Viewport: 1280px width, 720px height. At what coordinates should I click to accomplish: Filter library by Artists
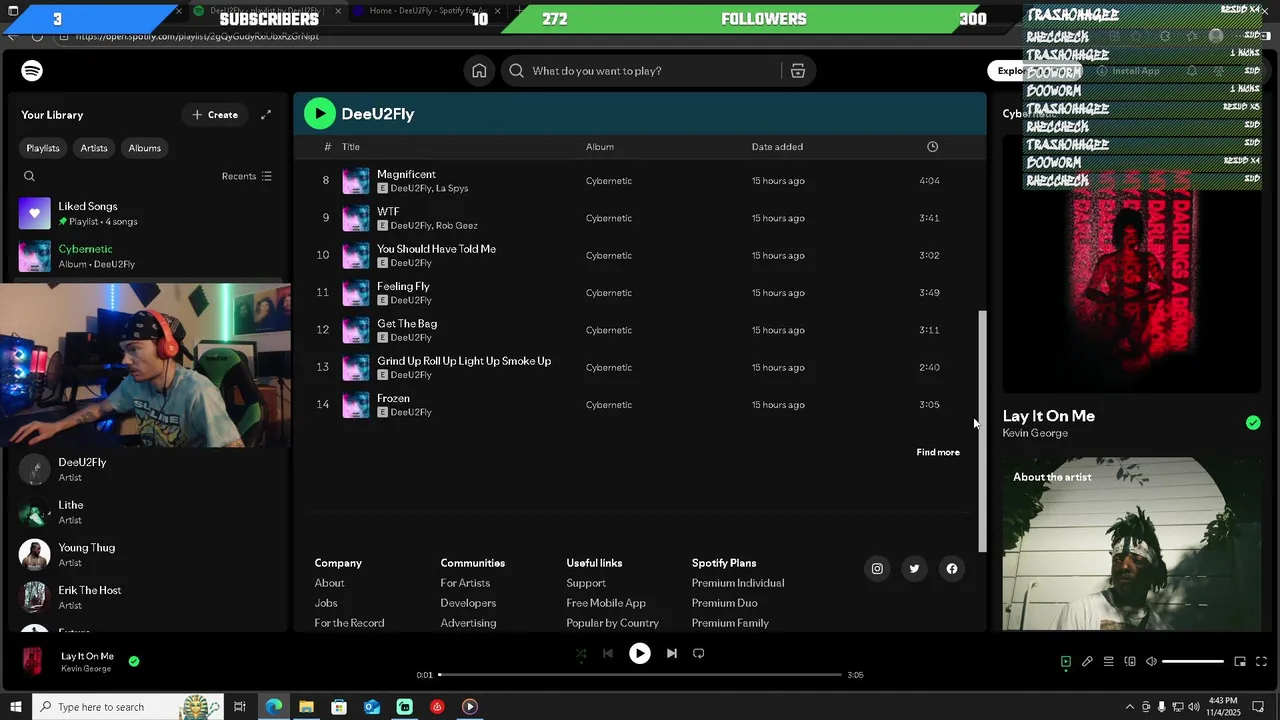tap(94, 148)
